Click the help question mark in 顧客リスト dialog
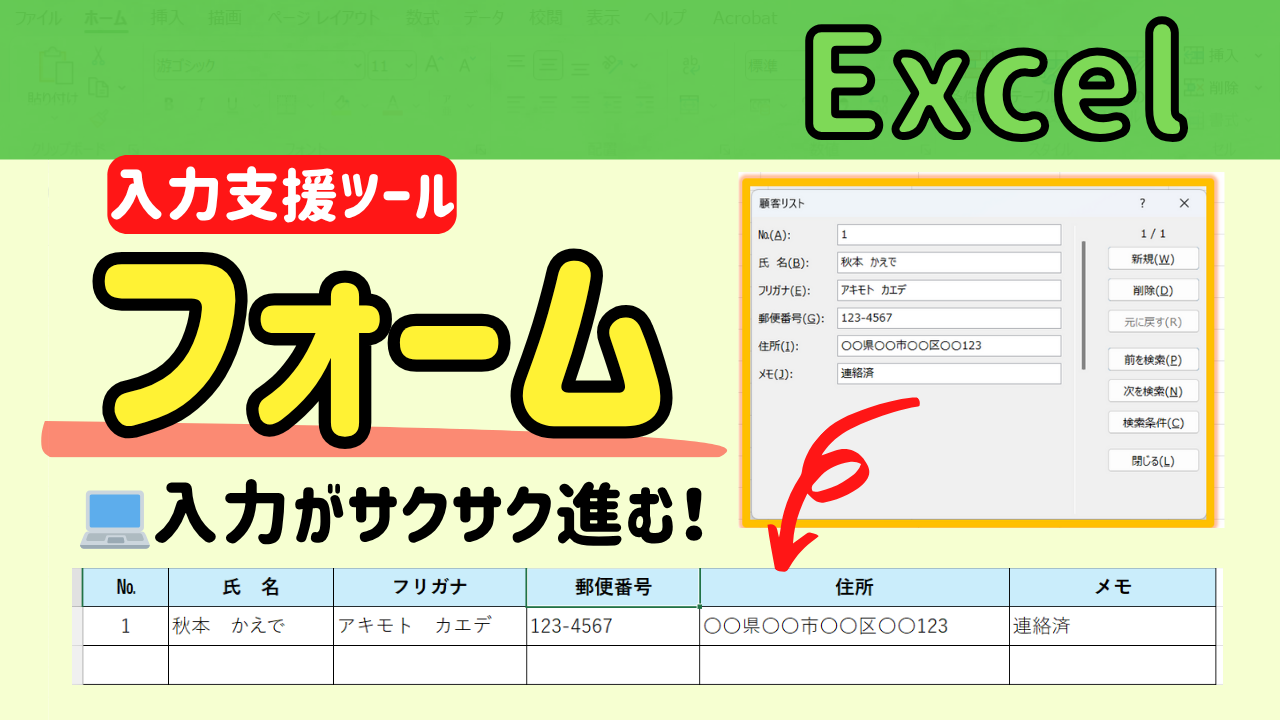The height and width of the screenshot is (720, 1280). (x=1143, y=203)
